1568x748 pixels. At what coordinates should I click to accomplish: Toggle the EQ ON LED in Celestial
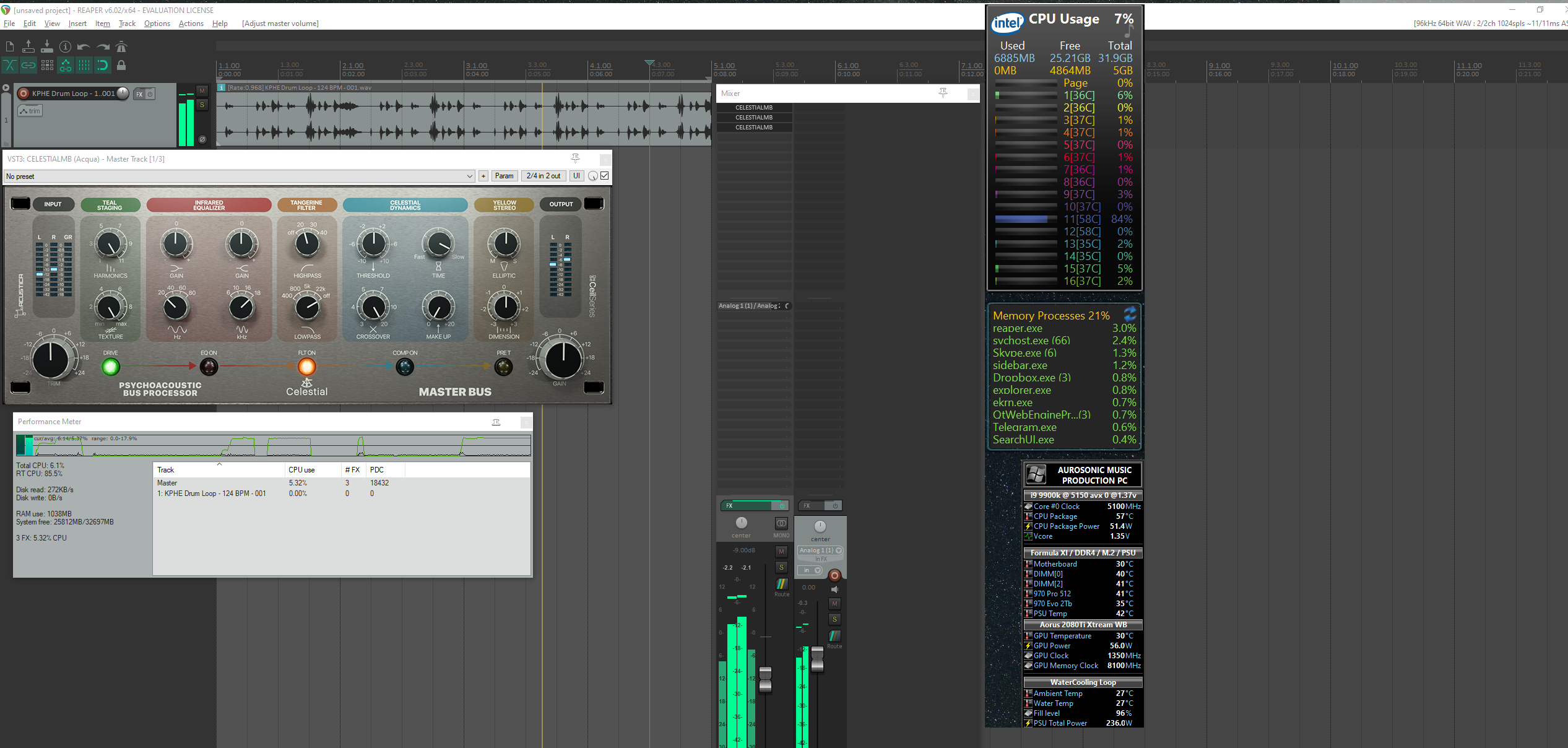tap(209, 367)
